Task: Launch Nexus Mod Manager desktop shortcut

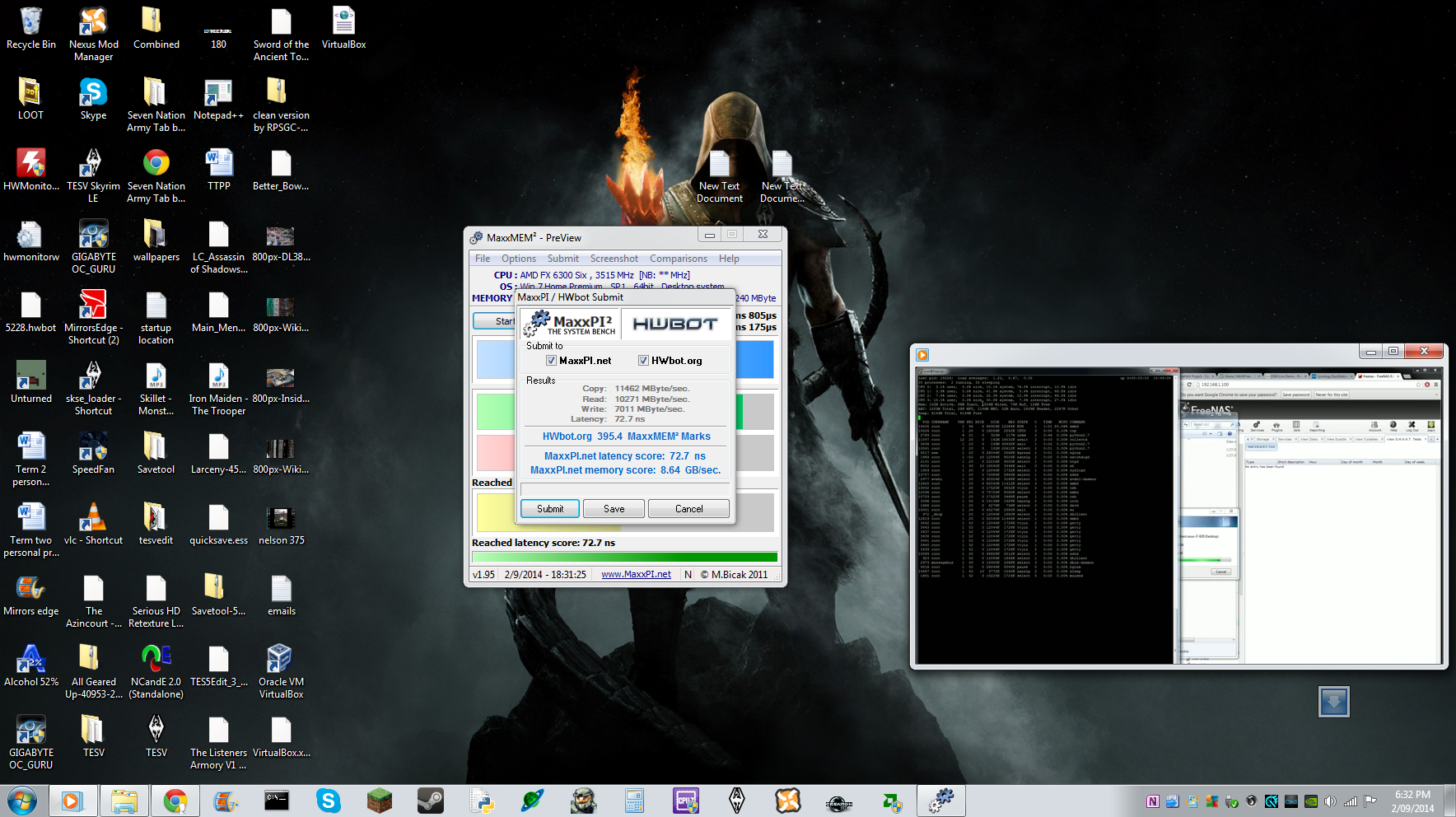Action: click(x=93, y=34)
